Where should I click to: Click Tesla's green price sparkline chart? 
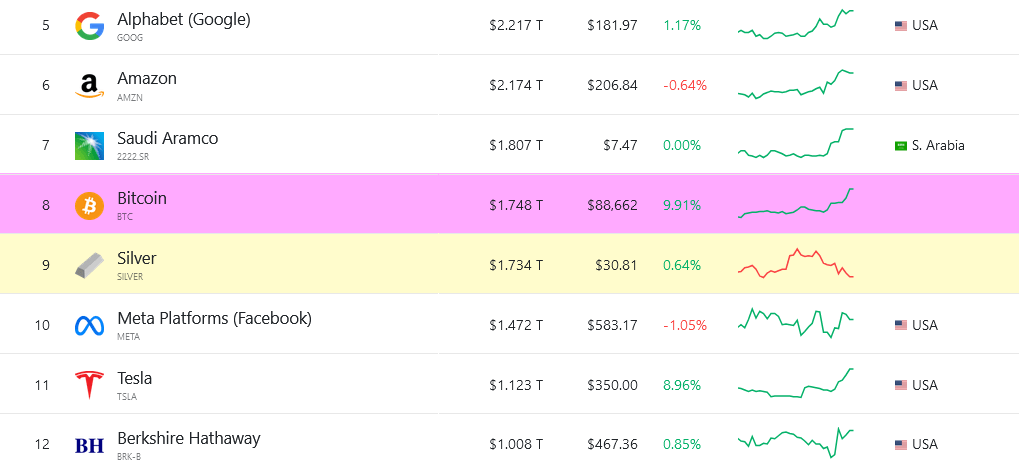tap(796, 384)
